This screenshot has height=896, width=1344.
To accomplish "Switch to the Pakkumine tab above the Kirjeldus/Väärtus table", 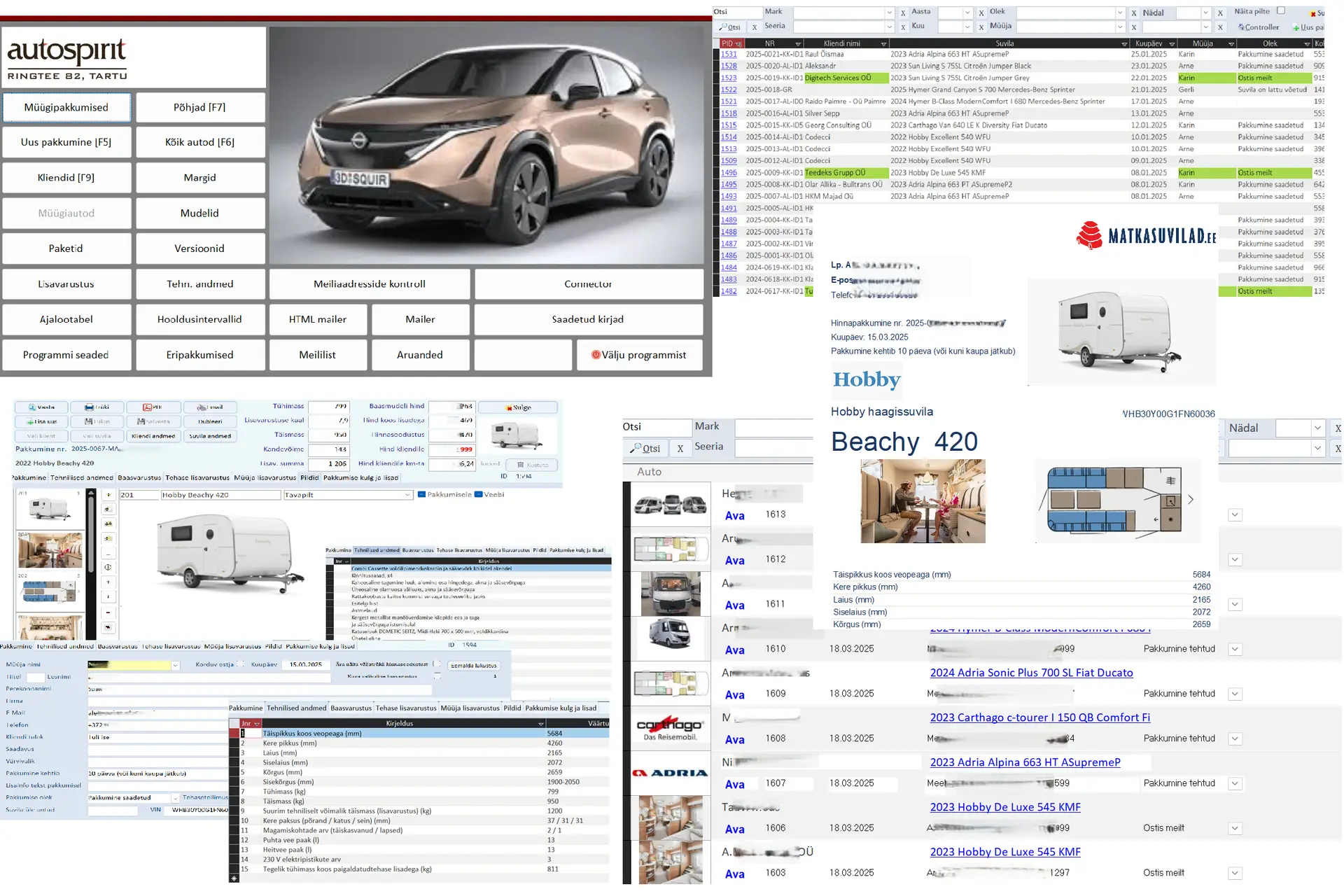I will [x=246, y=708].
